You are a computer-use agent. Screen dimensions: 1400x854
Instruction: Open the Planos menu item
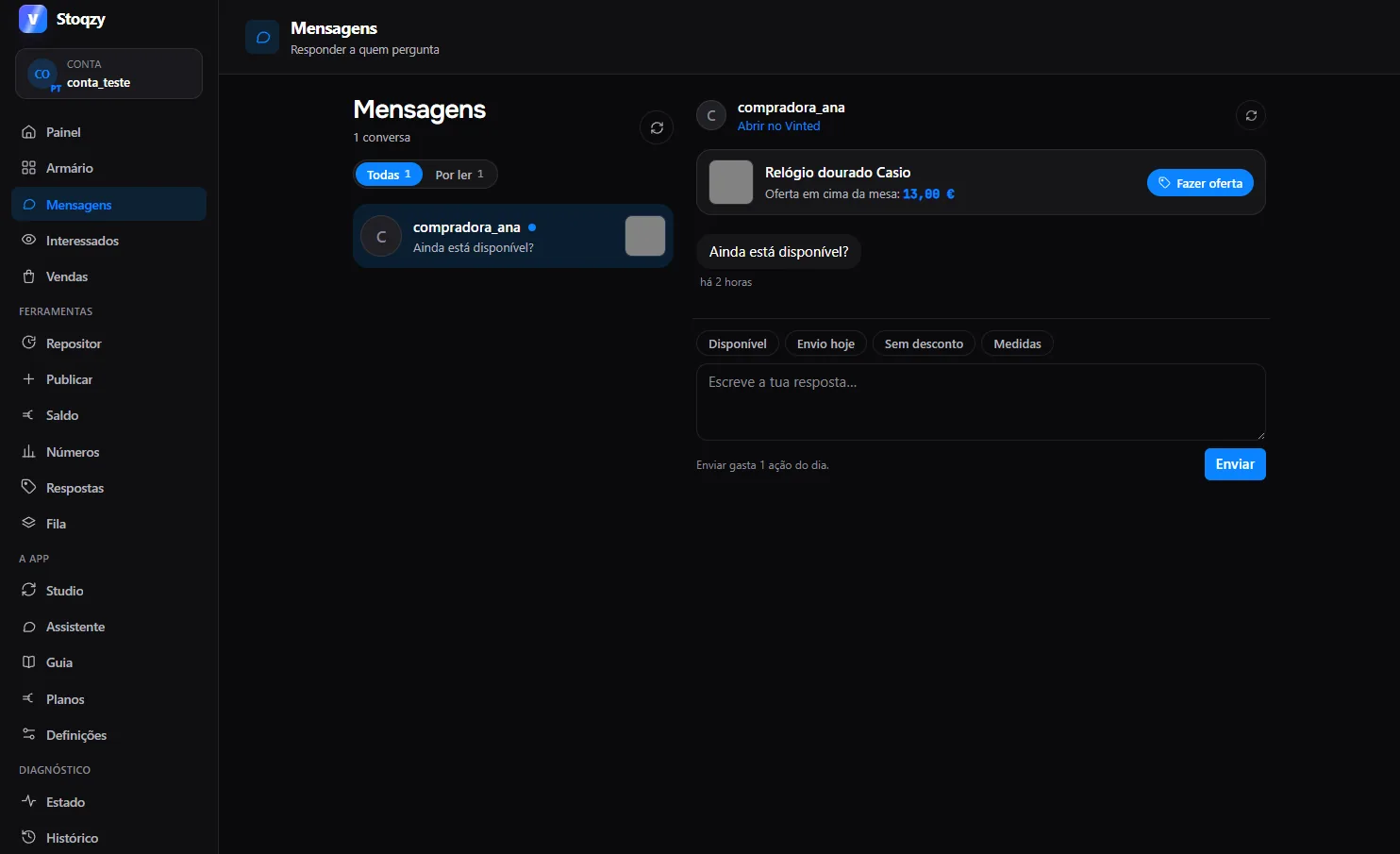pyautogui.click(x=108, y=699)
